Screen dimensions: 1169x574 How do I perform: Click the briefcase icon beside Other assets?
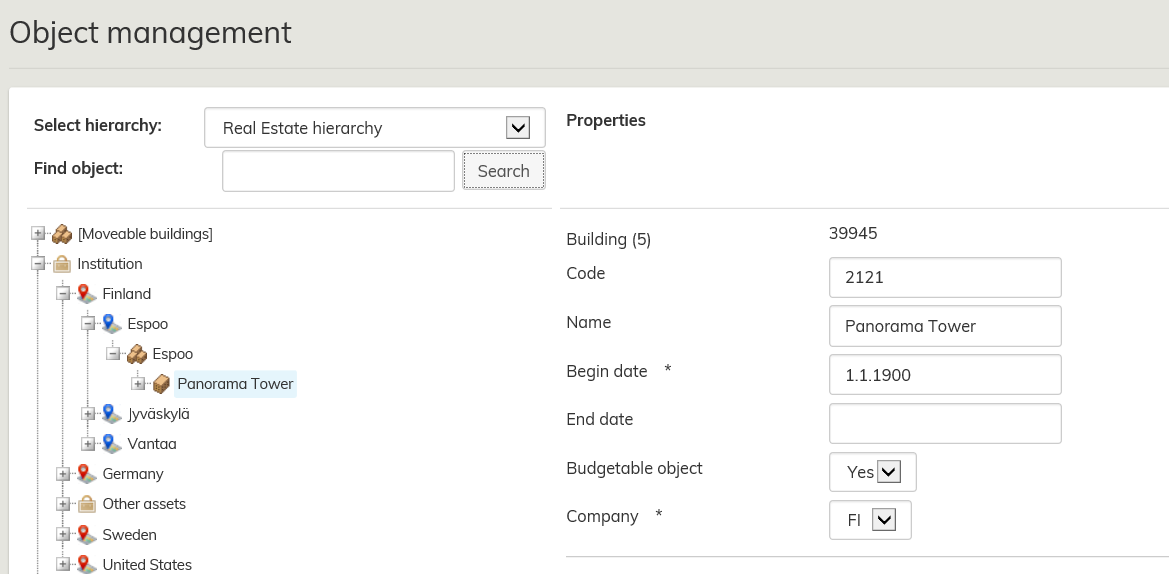coord(87,504)
